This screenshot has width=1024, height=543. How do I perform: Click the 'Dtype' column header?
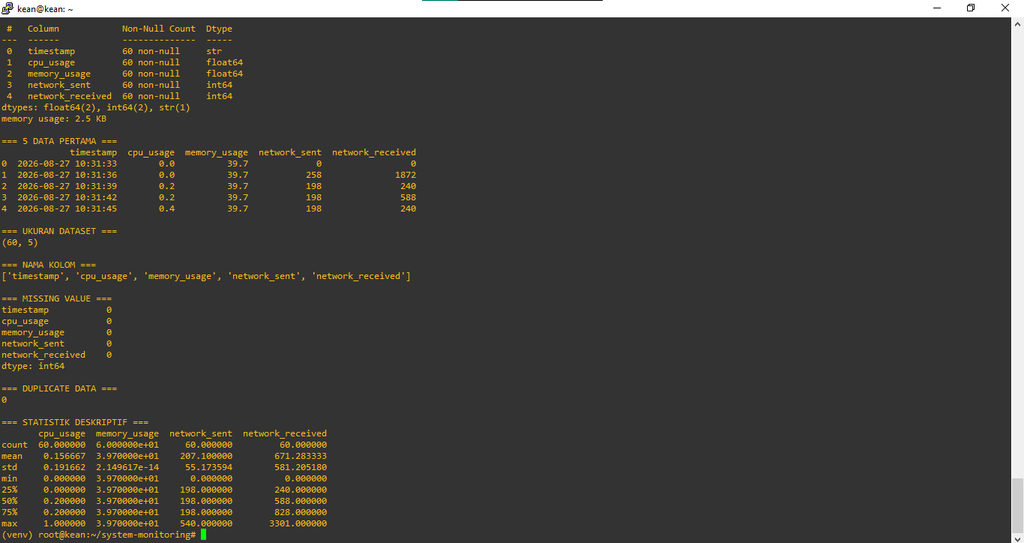tap(219, 29)
